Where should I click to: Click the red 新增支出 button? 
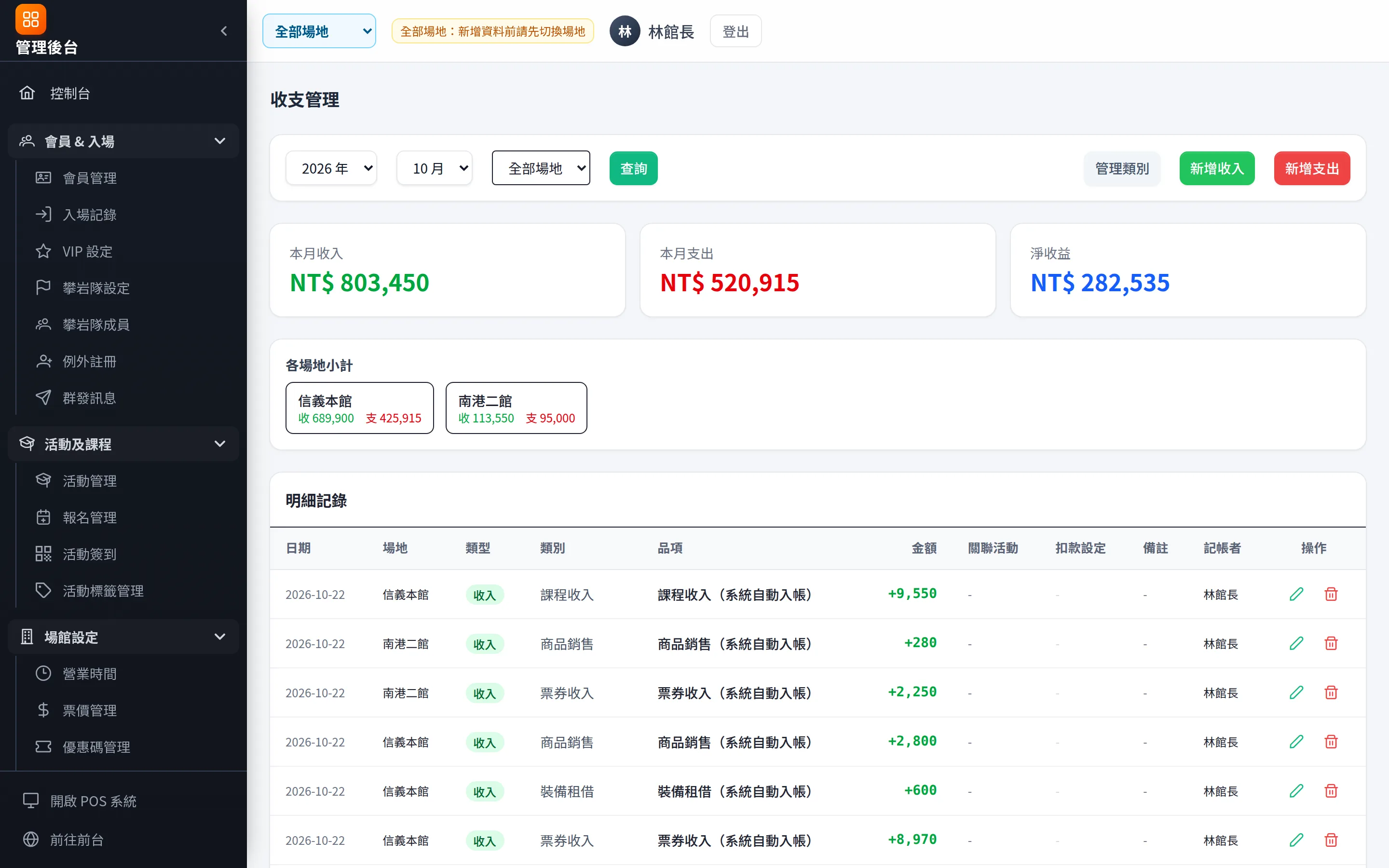coord(1312,168)
